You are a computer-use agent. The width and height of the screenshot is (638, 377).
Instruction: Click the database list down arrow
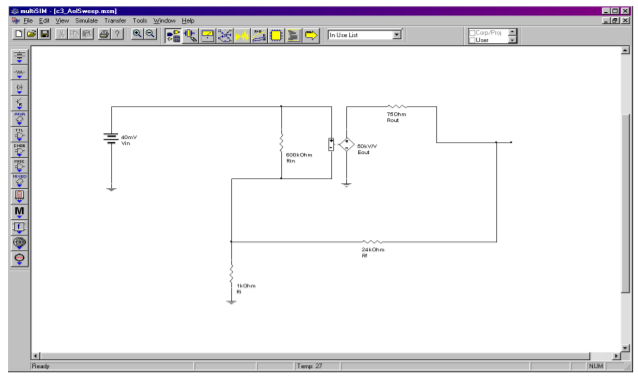pyautogui.click(x=512, y=39)
